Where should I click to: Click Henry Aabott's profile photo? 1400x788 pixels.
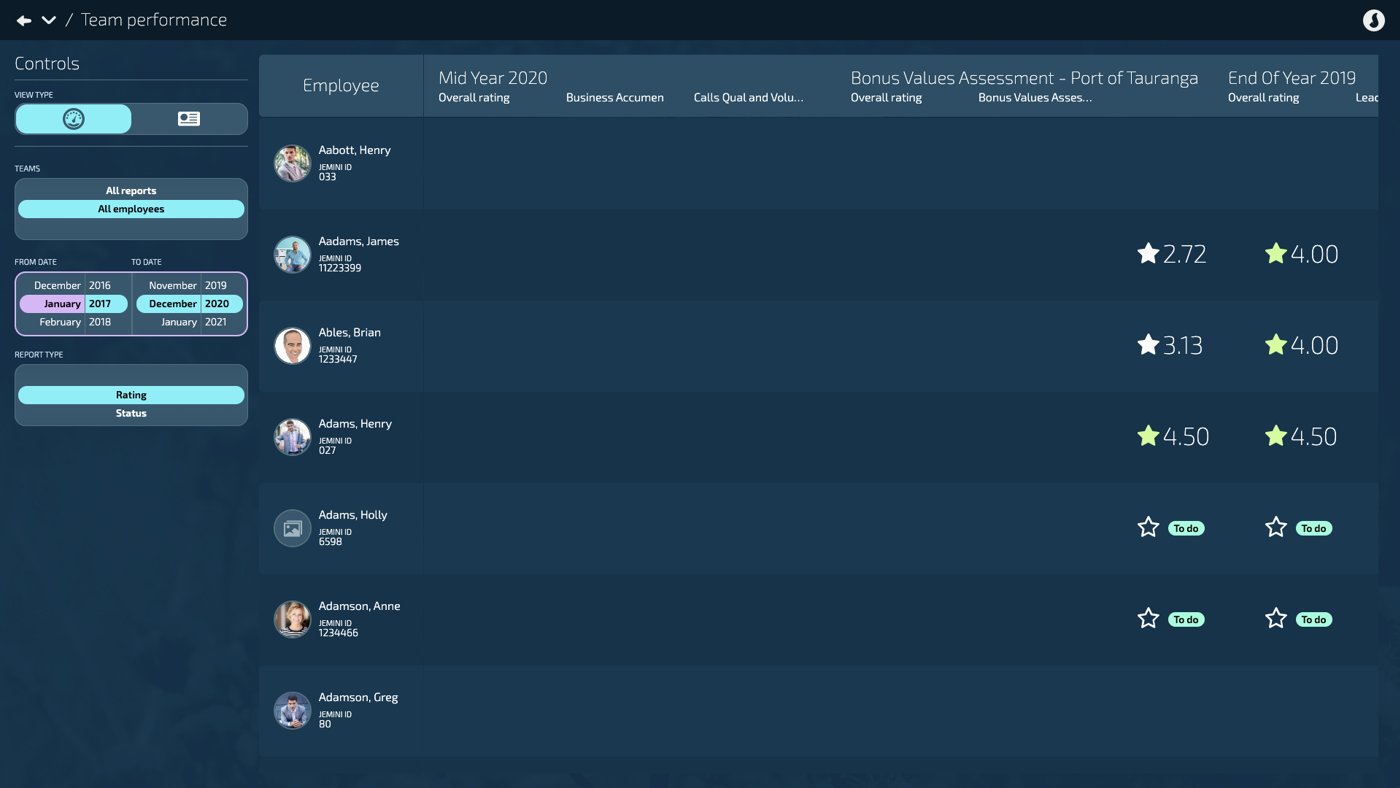click(x=292, y=163)
